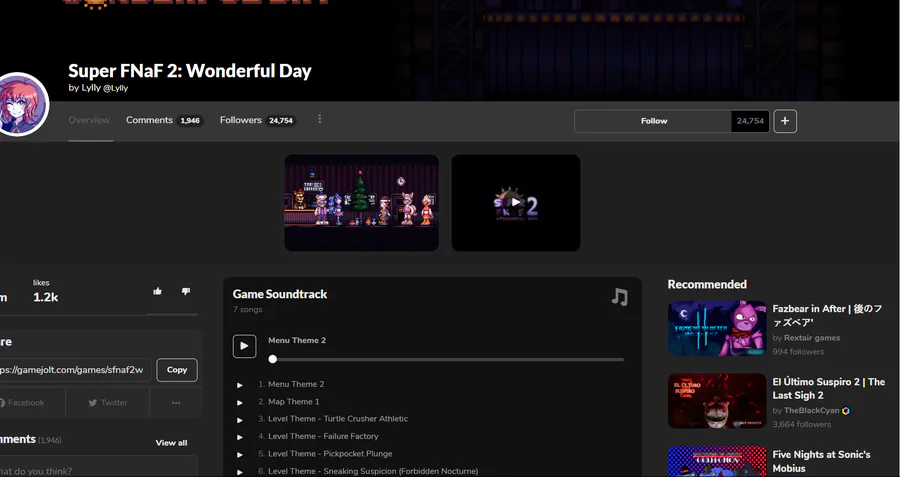Image resolution: width=900 pixels, height=477 pixels.
Task: Play track 2 Map Theme 1
Action: [240, 402]
